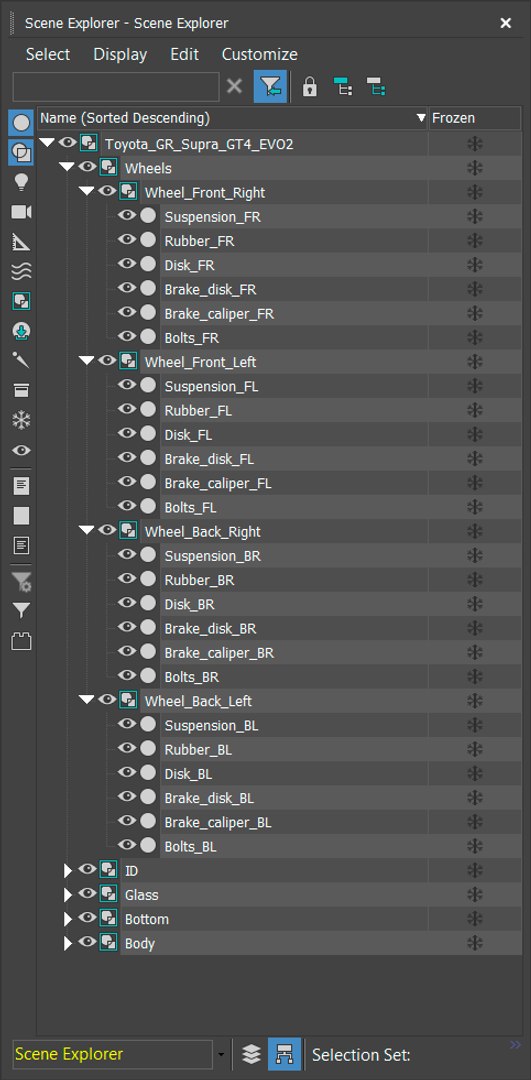Image resolution: width=531 pixels, height=1080 pixels.
Task: Select the Rubber_BR object
Action: tap(199, 580)
